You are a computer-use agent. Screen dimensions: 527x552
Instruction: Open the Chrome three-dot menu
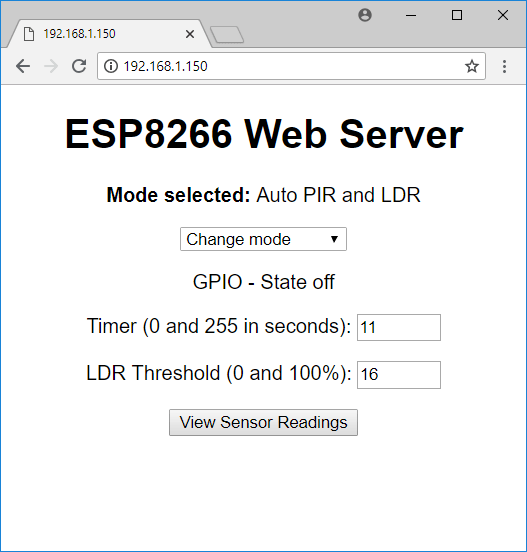pos(504,66)
